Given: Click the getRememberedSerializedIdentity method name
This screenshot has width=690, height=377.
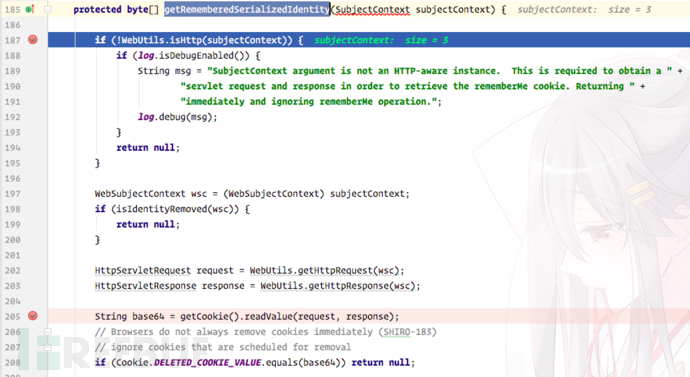Looking at the screenshot, I should 247,9.
